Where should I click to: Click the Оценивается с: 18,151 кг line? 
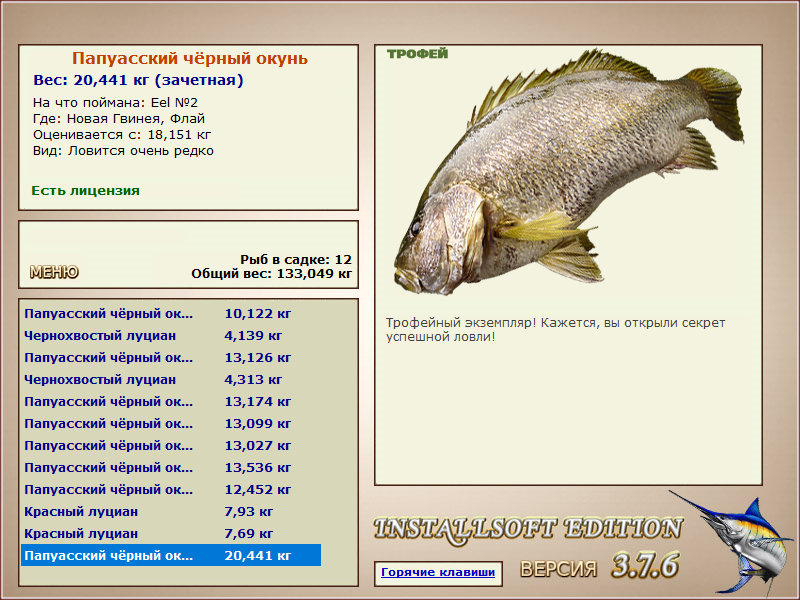pos(122,135)
